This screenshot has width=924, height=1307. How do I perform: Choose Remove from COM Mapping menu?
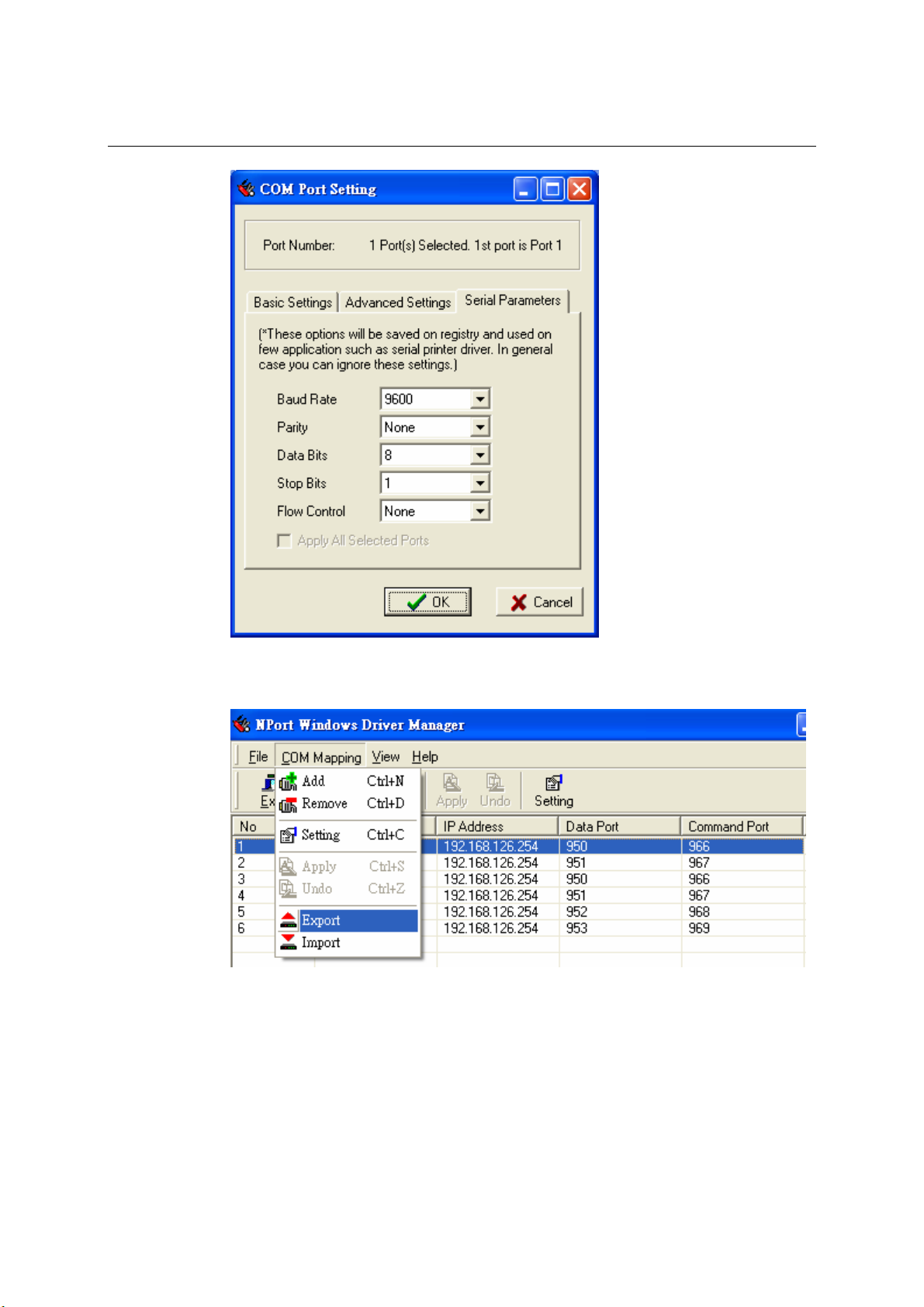[348, 804]
